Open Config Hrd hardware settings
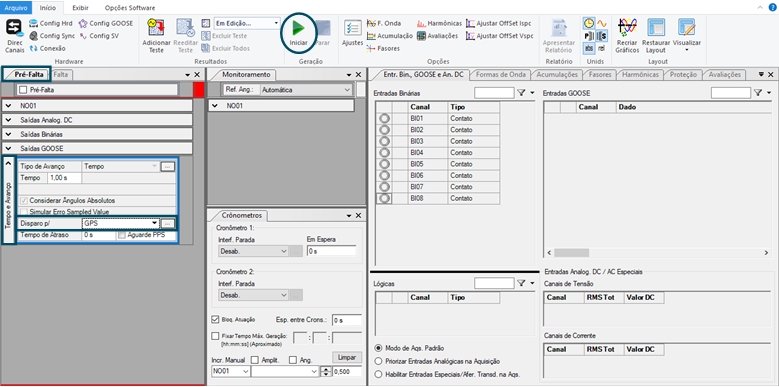779x387 pixels. pos(51,23)
